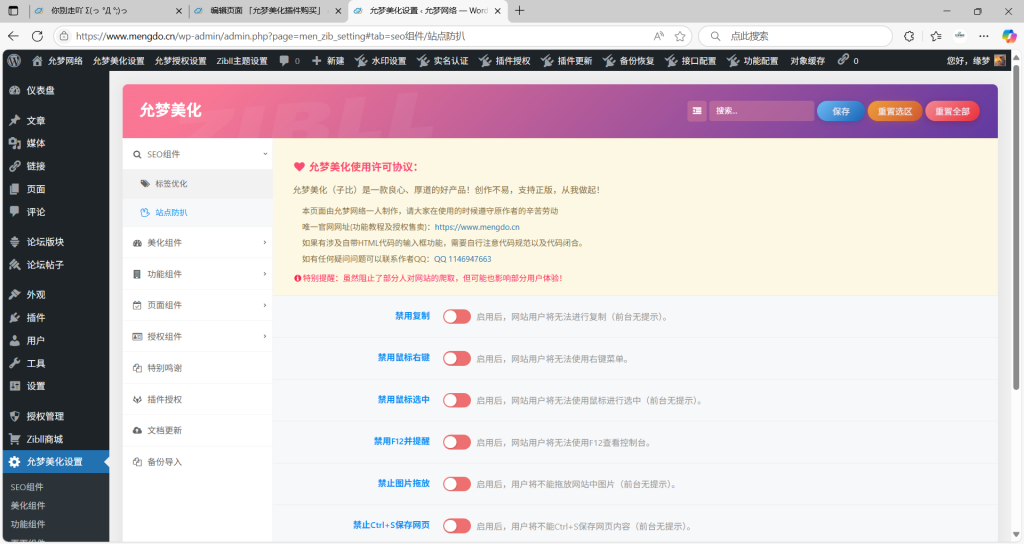Image resolution: width=1024 pixels, height=544 pixels.
Task: Click the 点此搜索 browser search box
Action: click(795, 37)
